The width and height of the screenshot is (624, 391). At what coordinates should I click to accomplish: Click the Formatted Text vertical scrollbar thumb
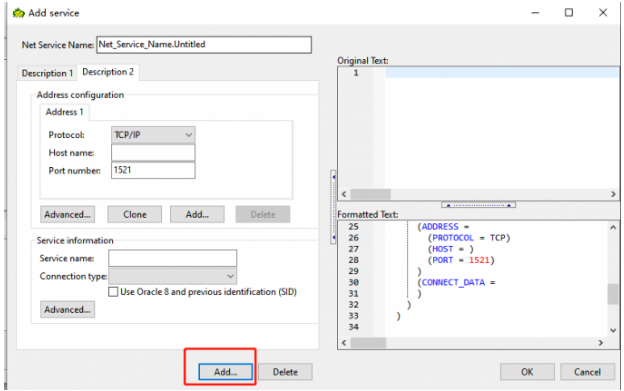(x=613, y=294)
